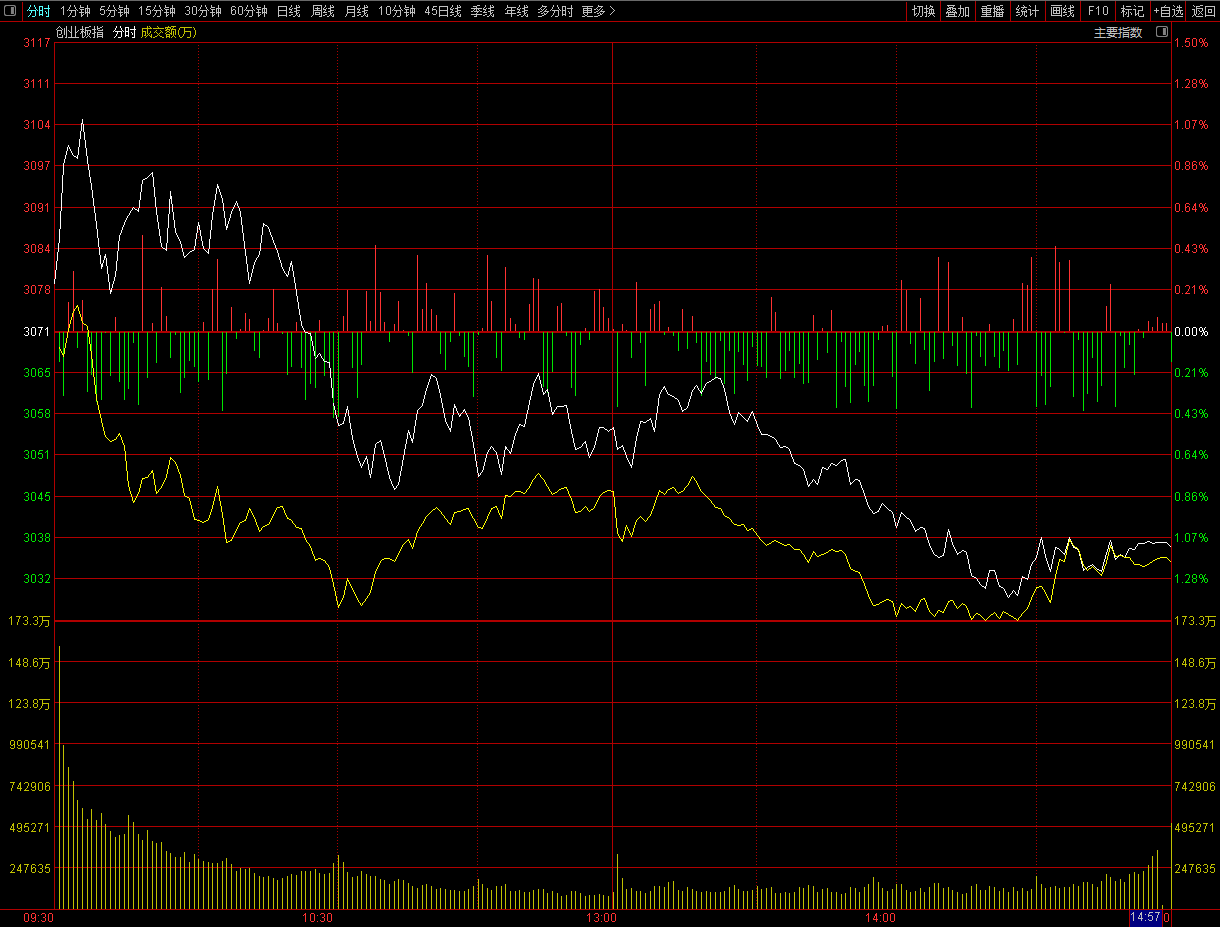Click the 标记 mark button

(1132, 11)
